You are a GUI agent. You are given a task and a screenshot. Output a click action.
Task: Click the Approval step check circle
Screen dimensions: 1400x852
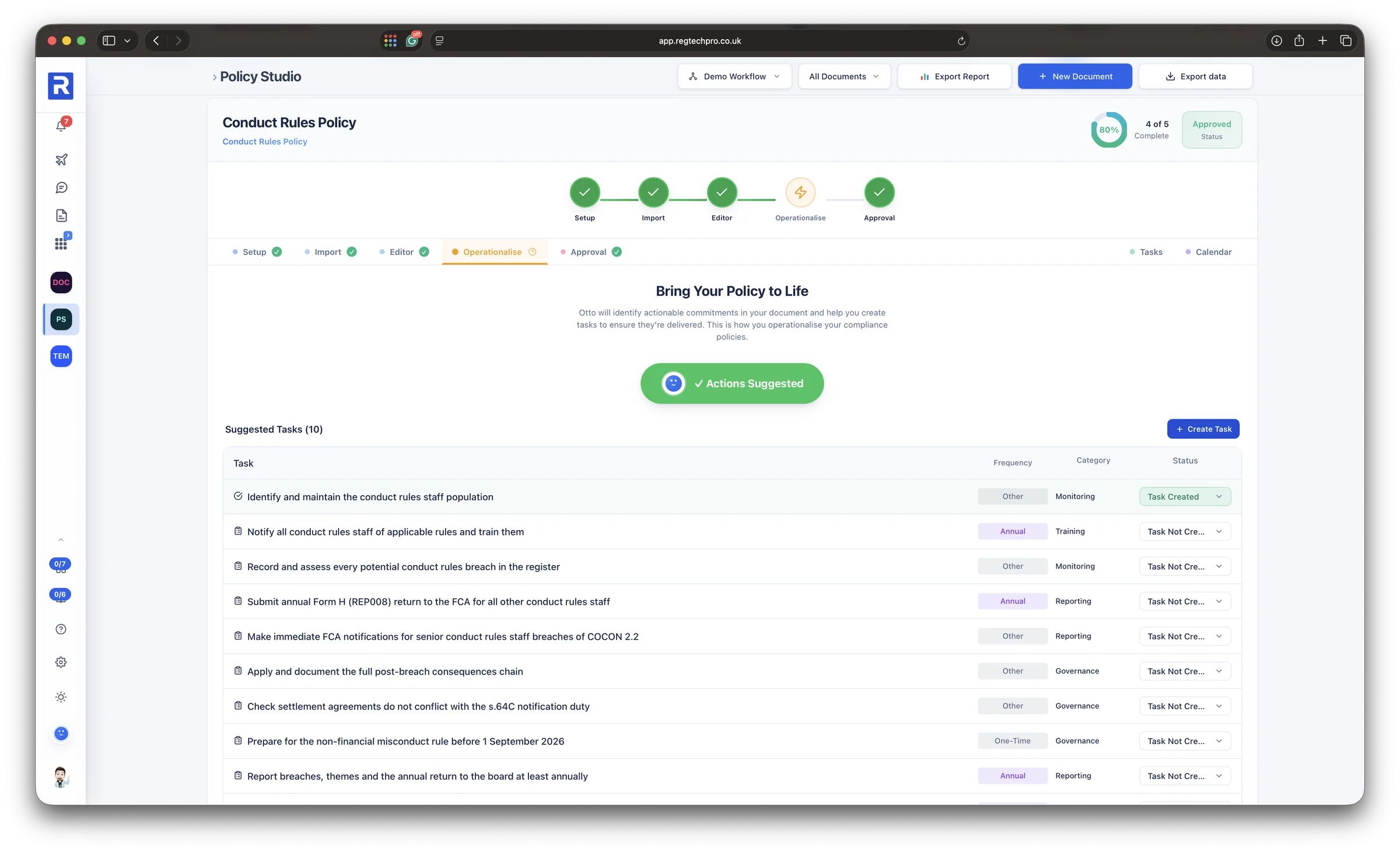(879, 192)
